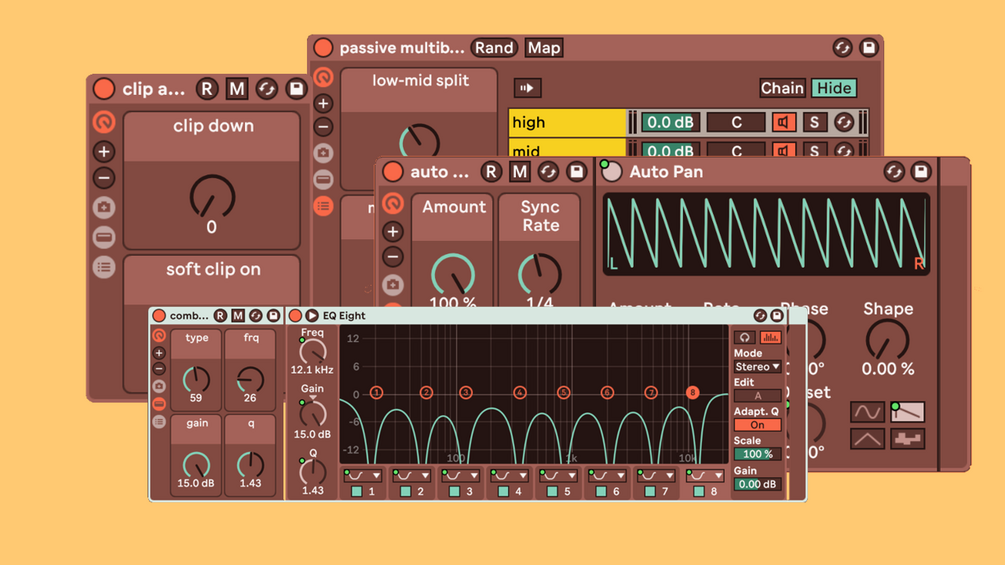Click the Map button on multiband rack
The height and width of the screenshot is (565, 1005).
coord(544,48)
